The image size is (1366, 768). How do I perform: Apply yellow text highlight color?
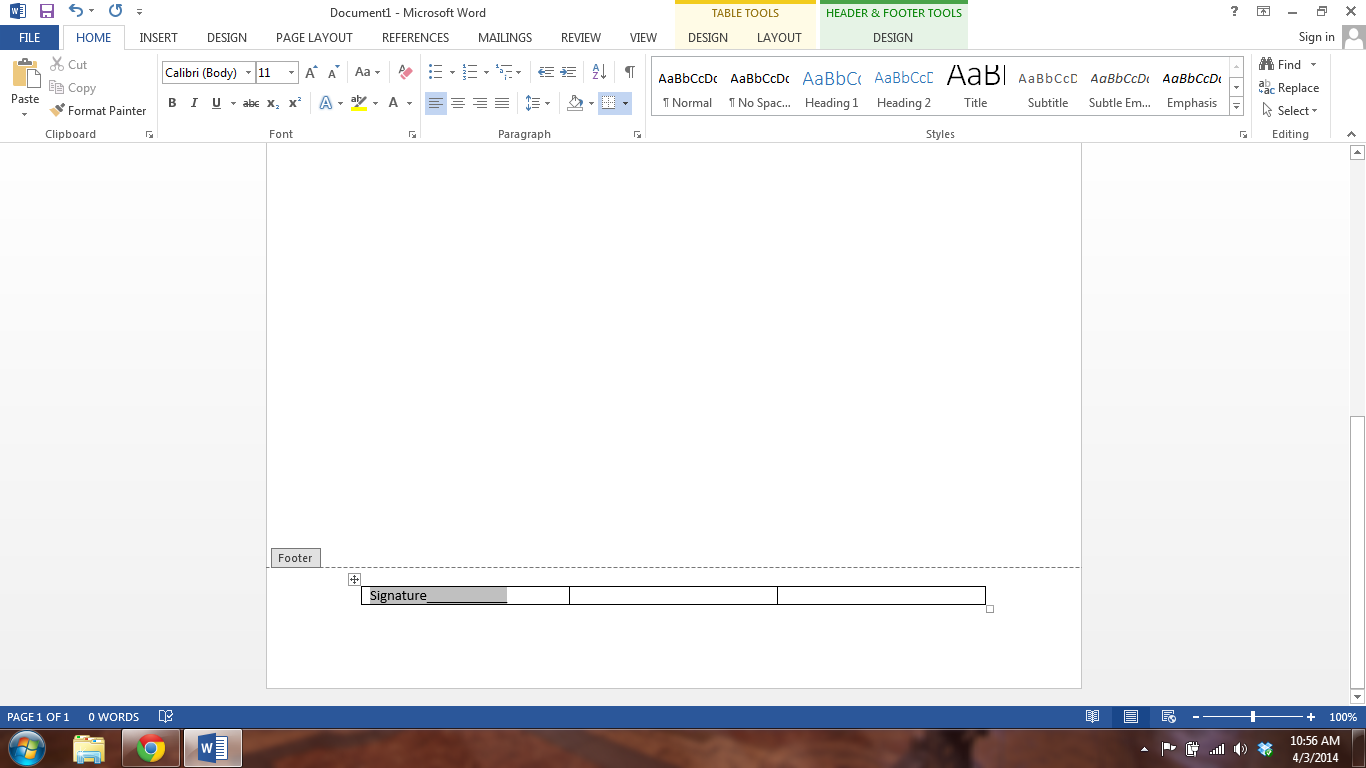(359, 103)
